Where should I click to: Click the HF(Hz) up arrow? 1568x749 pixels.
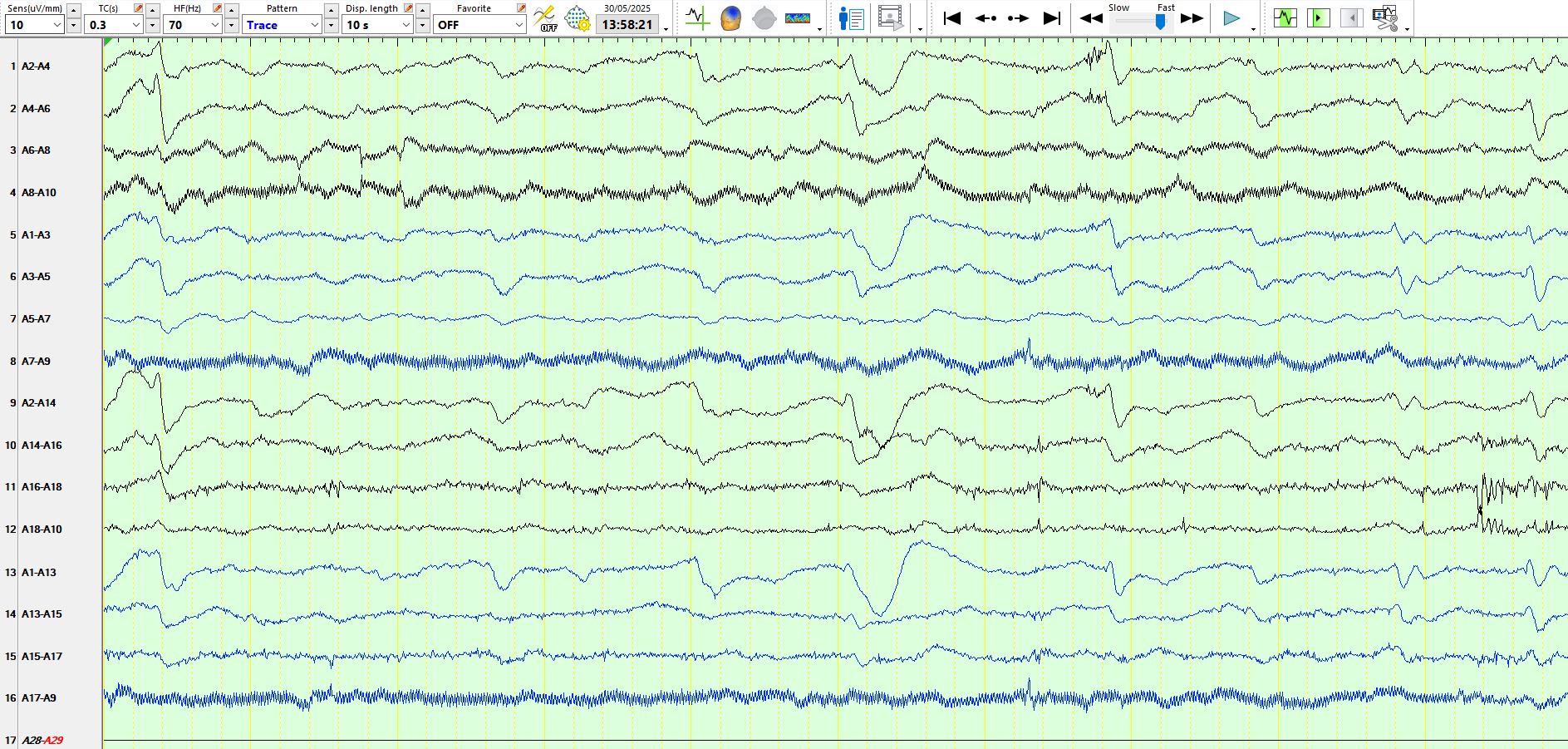(231, 10)
